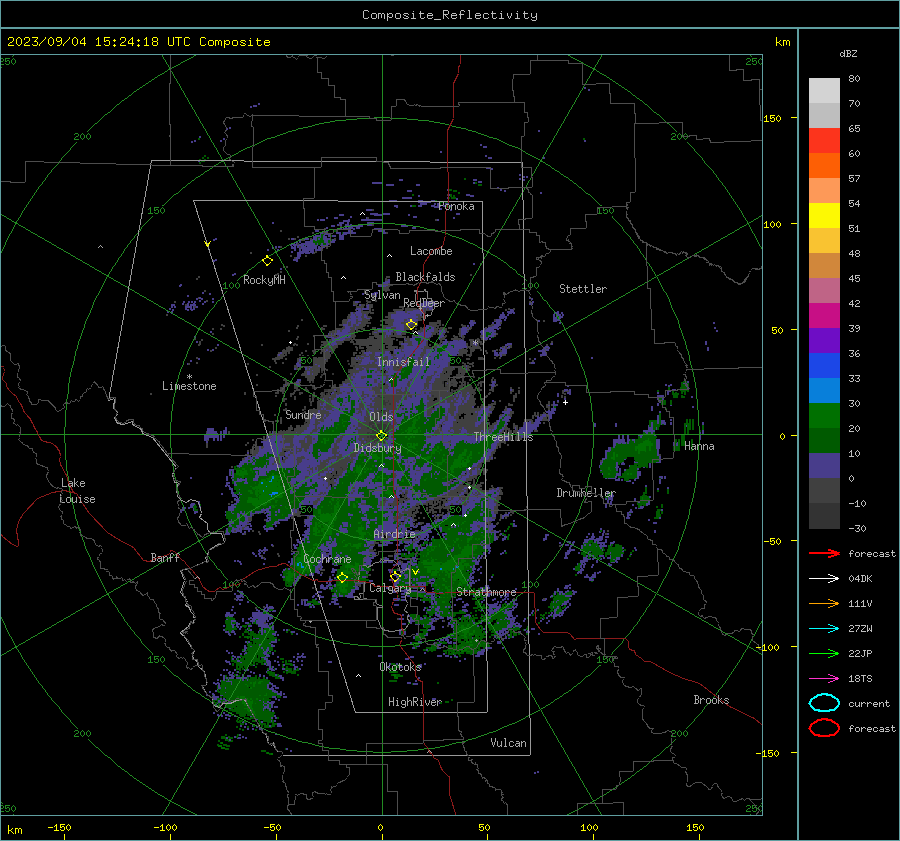Image resolution: width=900 pixels, height=841 pixels.
Task: Click the Sundre town label
Action: pyautogui.click(x=303, y=414)
